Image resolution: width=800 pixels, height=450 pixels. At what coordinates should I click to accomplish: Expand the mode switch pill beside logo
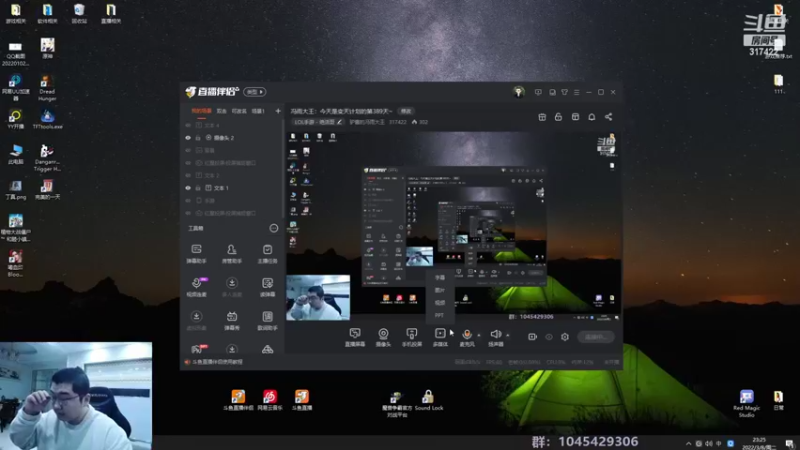[255, 92]
